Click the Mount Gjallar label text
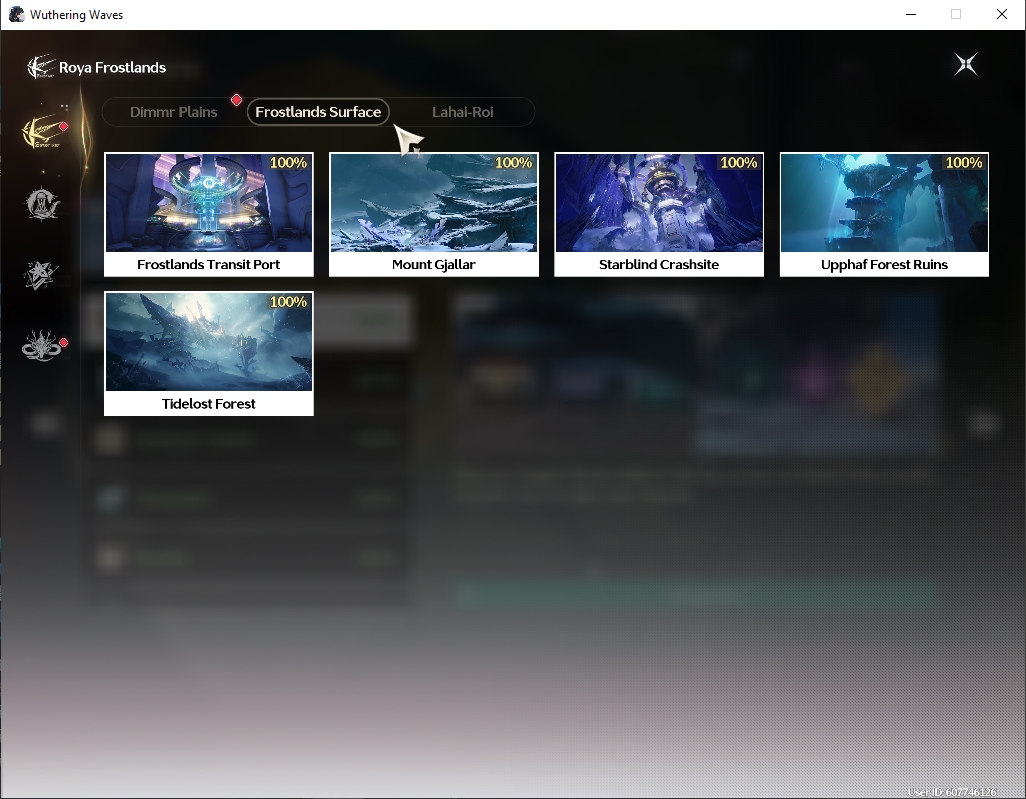 click(x=433, y=264)
